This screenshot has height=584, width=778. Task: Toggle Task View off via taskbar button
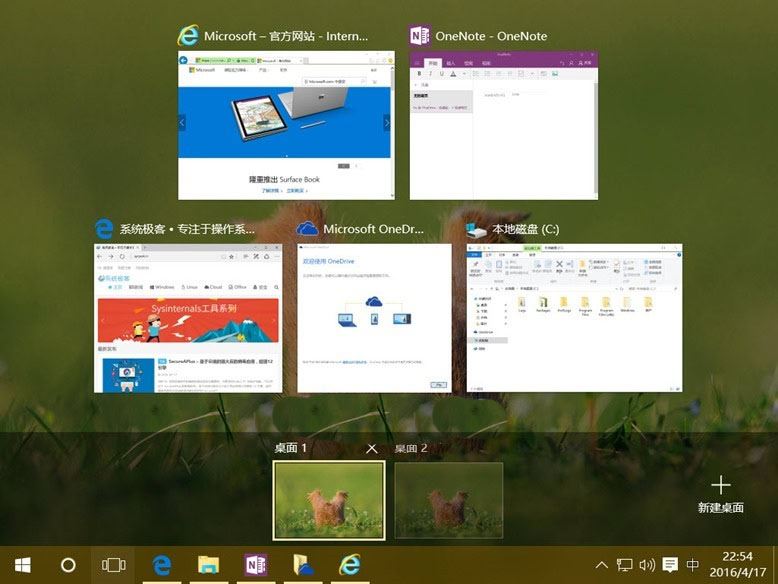coord(114,565)
